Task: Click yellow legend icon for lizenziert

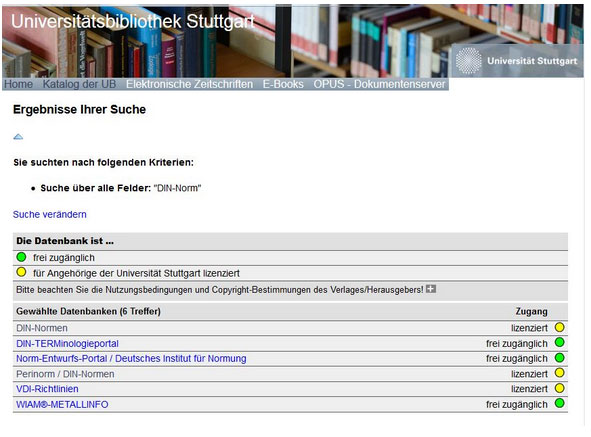Action: click(x=21, y=272)
